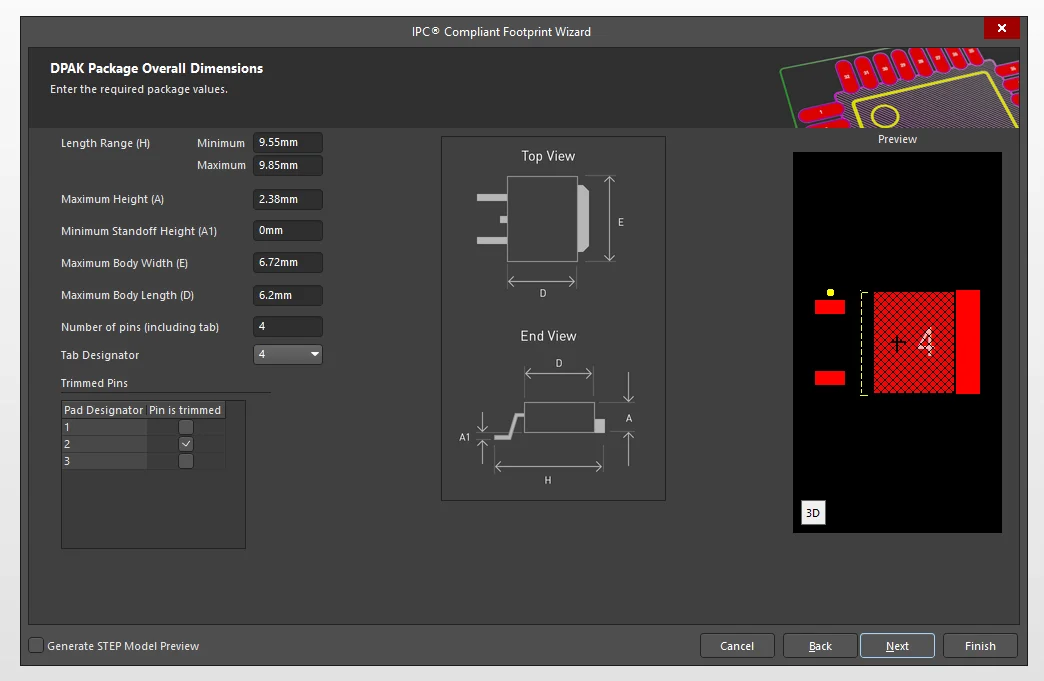The width and height of the screenshot is (1044, 681).
Task: Edit the Length Range Maximum field
Action: [x=288, y=165]
